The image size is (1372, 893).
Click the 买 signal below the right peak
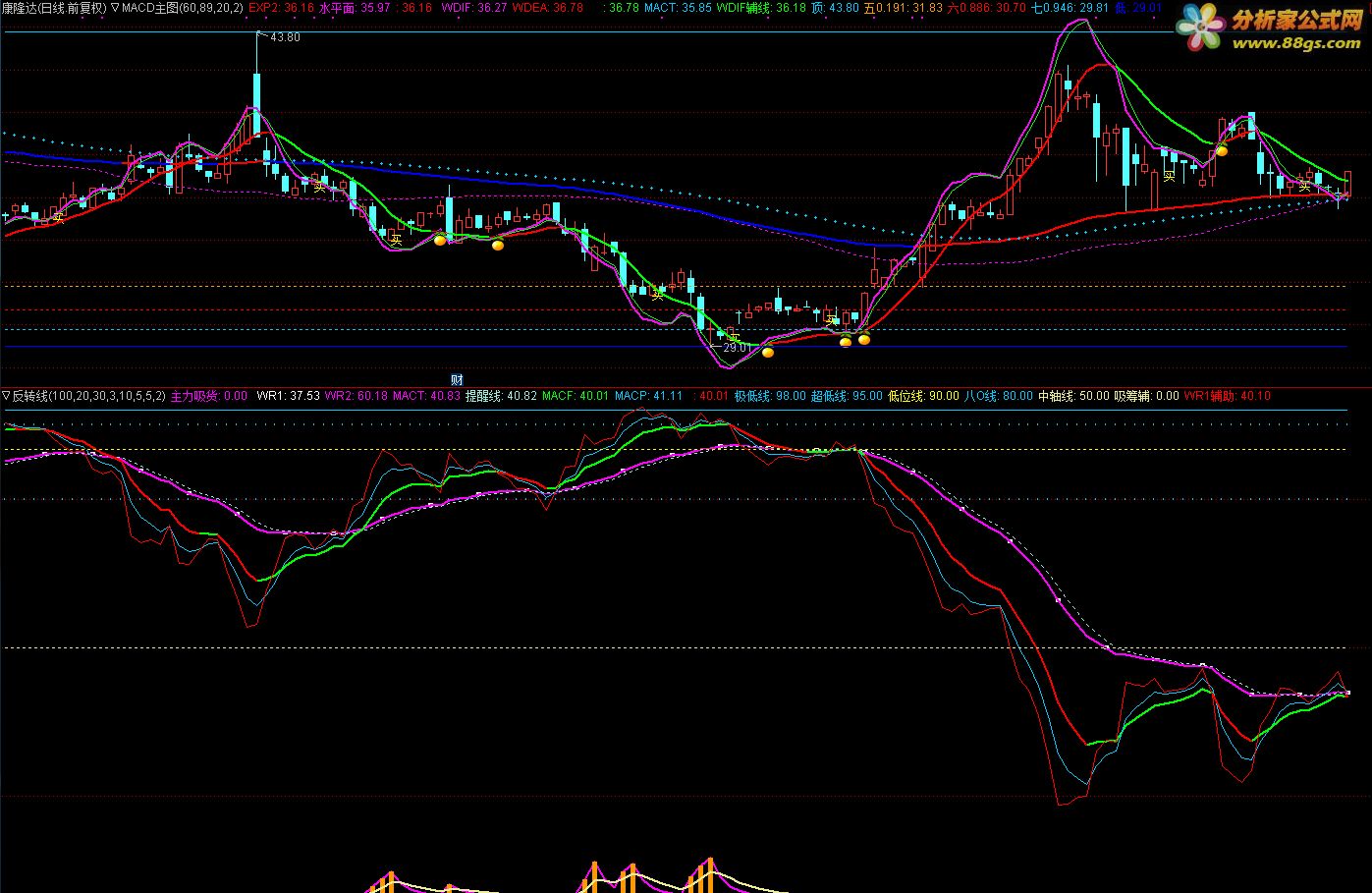1169,178
